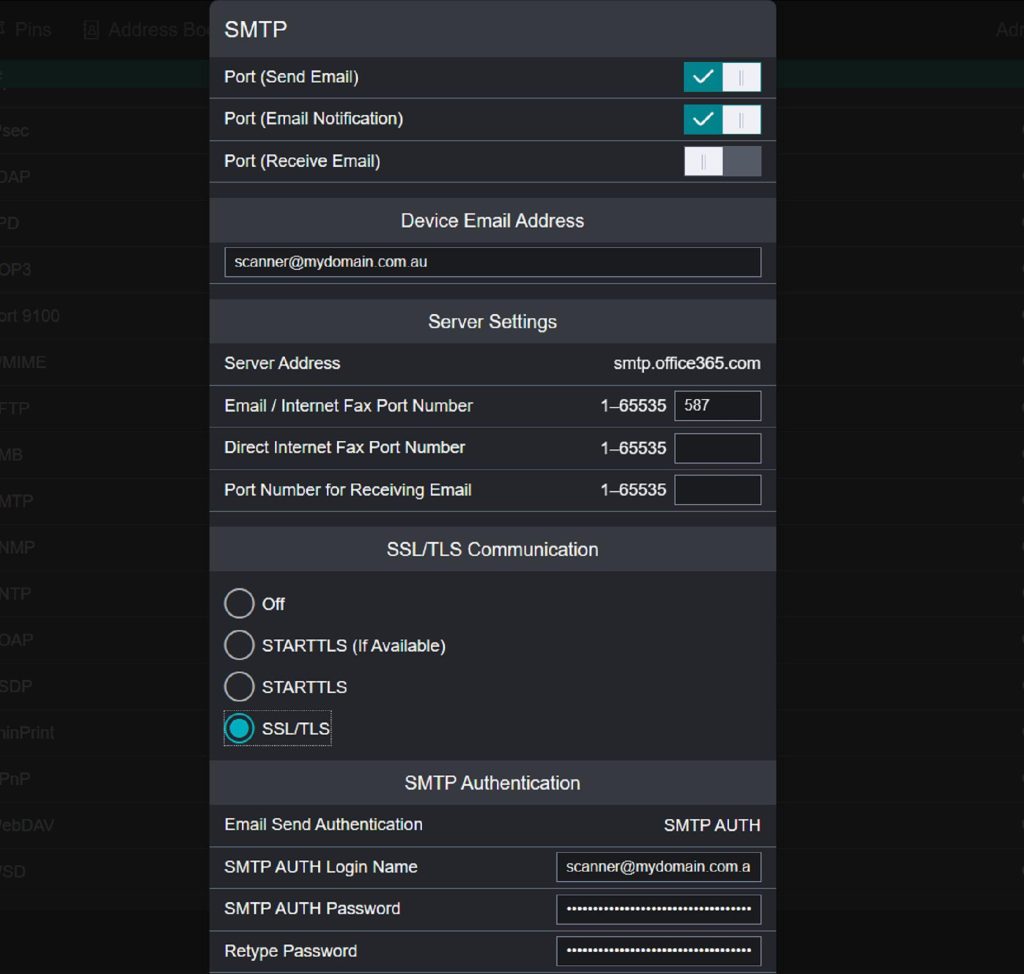Open the Server Address smtp.office365.com setting
Image resolution: width=1024 pixels, height=974 pixels.
(x=686, y=364)
